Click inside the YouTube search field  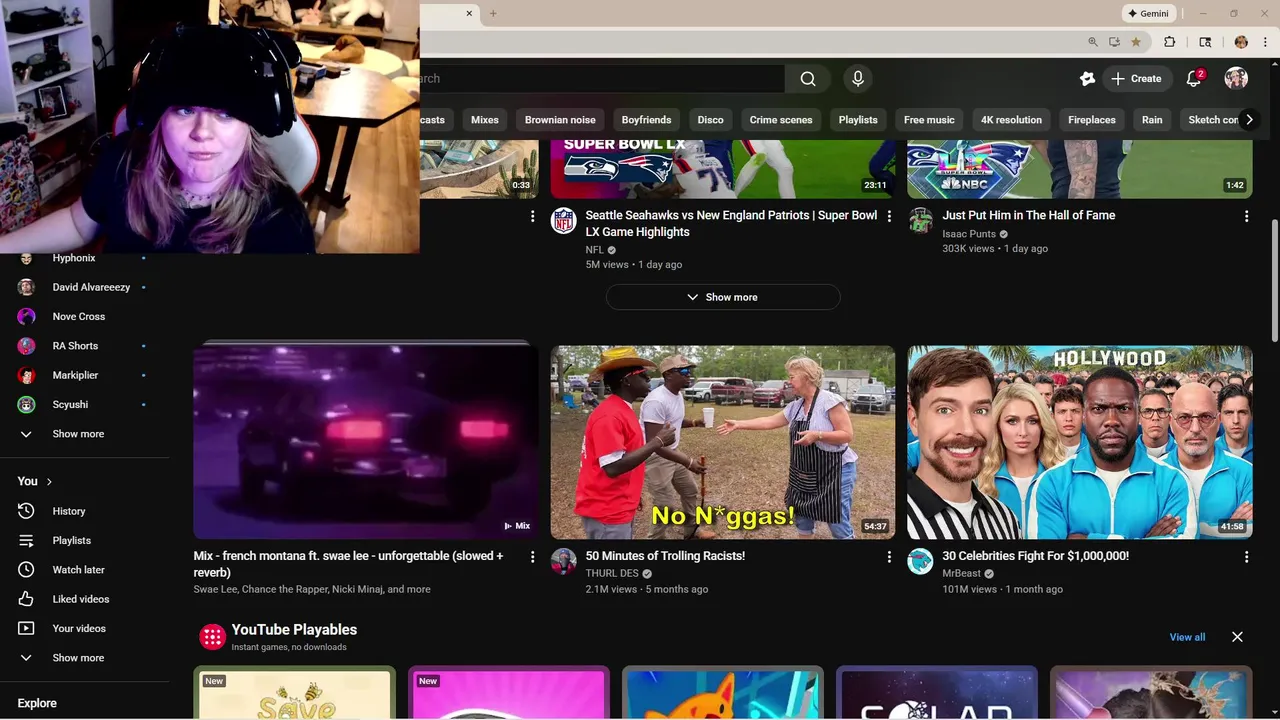pos(600,79)
